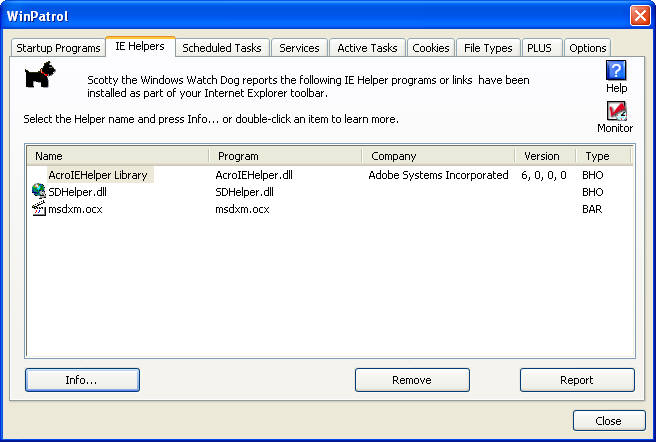
Task: Sort list by Company column header
Action: (x=438, y=156)
